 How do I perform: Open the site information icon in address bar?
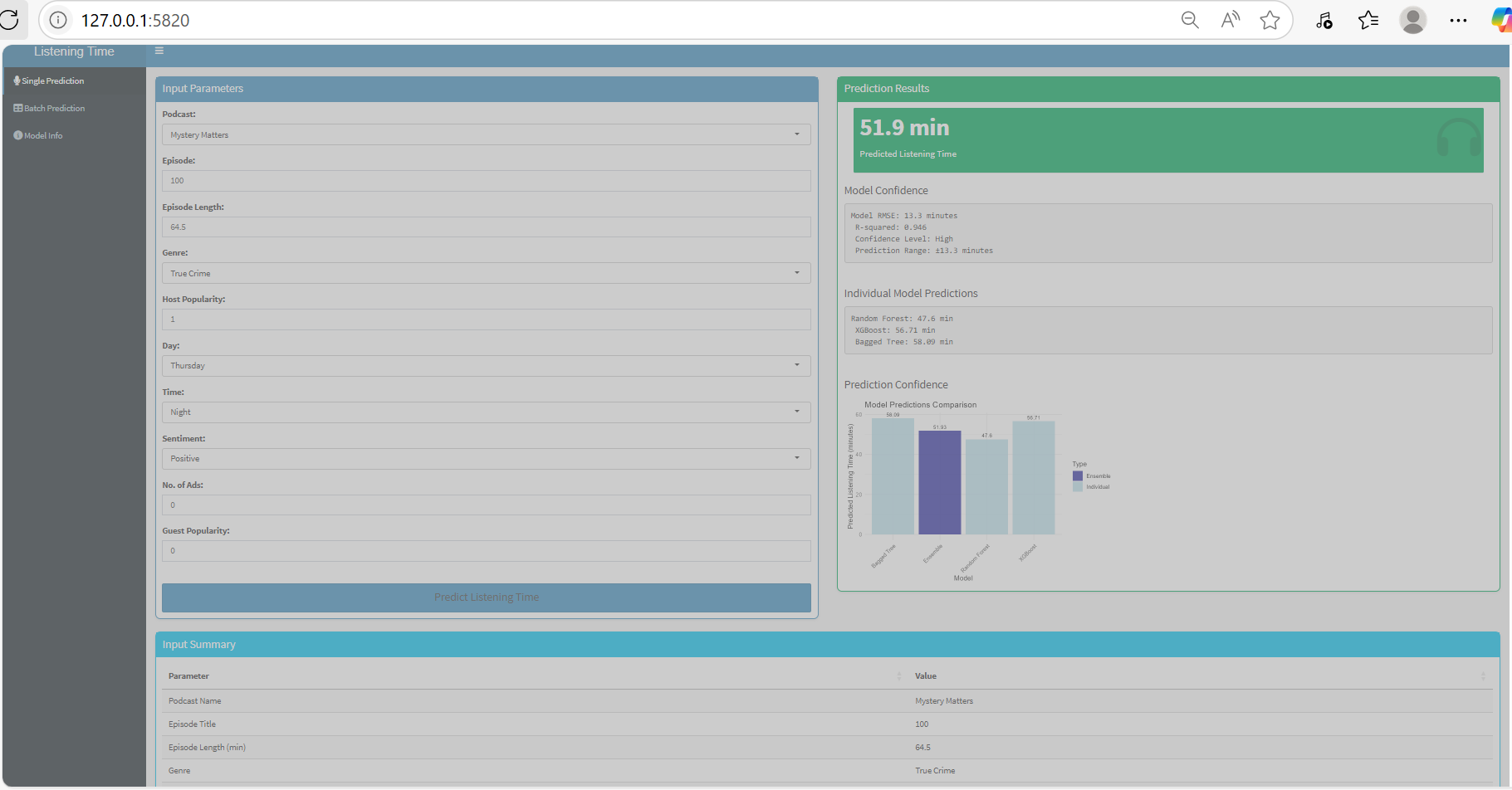[x=58, y=20]
